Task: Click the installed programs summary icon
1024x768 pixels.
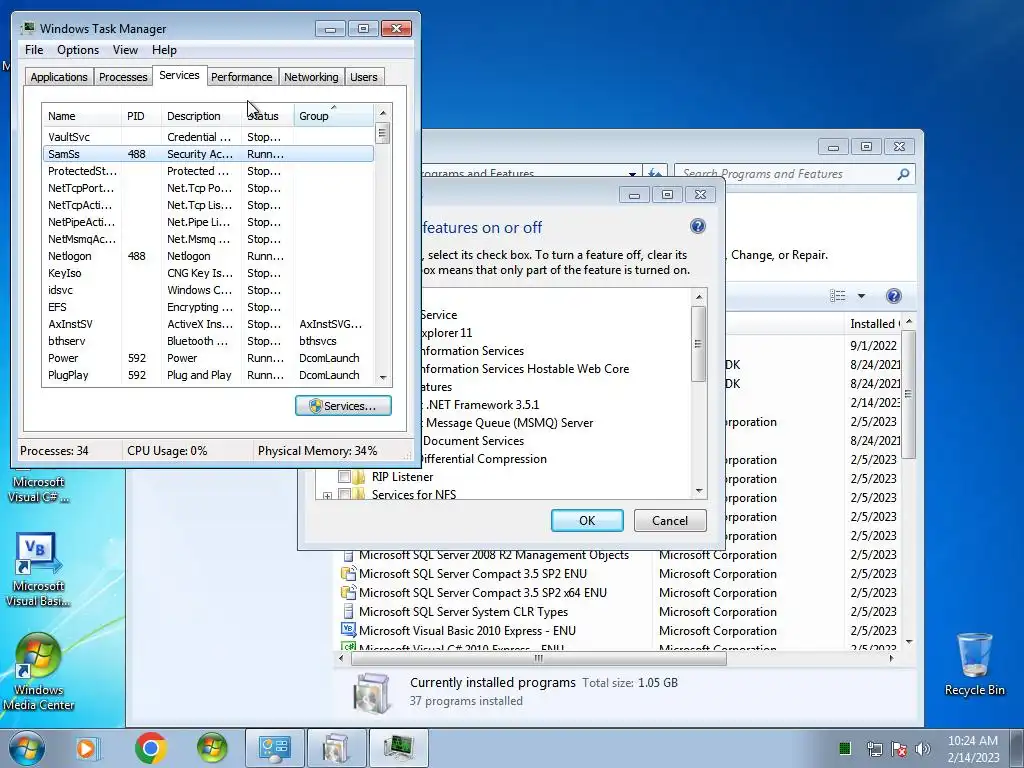Action: 372,692
